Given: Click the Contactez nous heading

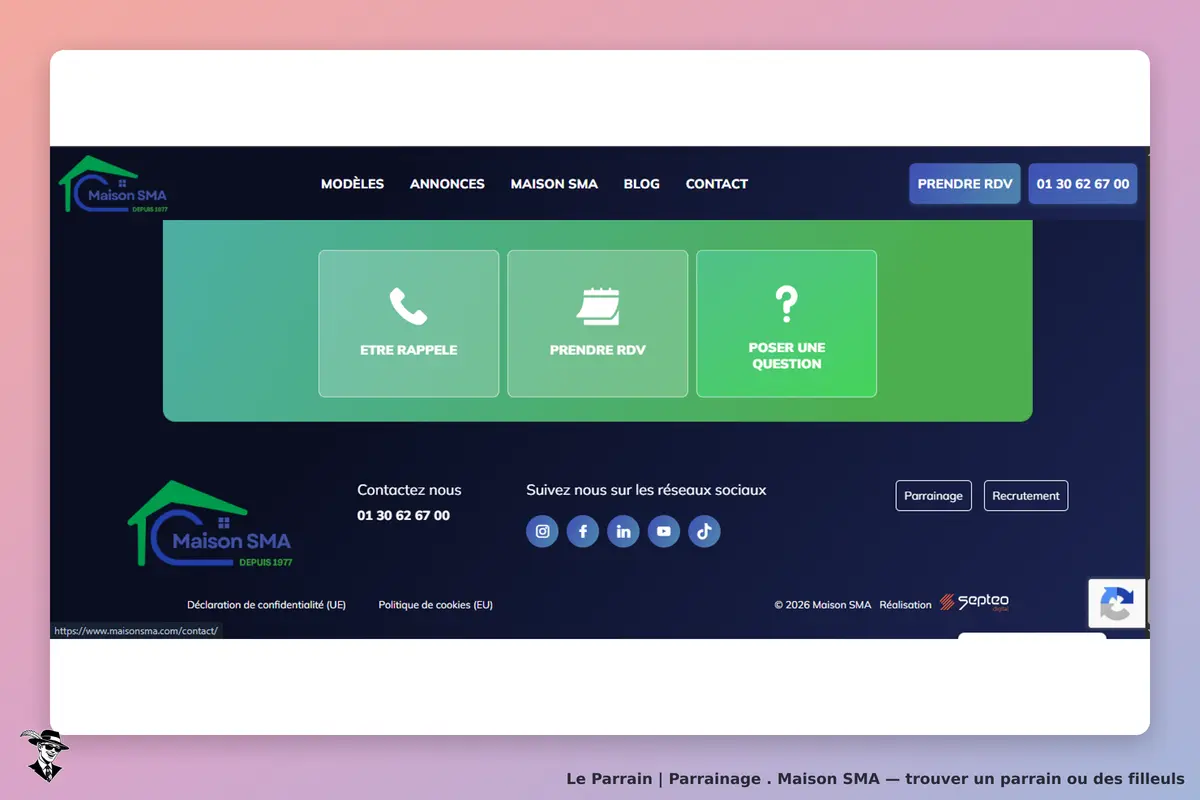Looking at the screenshot, I should (x=409, y=490).
